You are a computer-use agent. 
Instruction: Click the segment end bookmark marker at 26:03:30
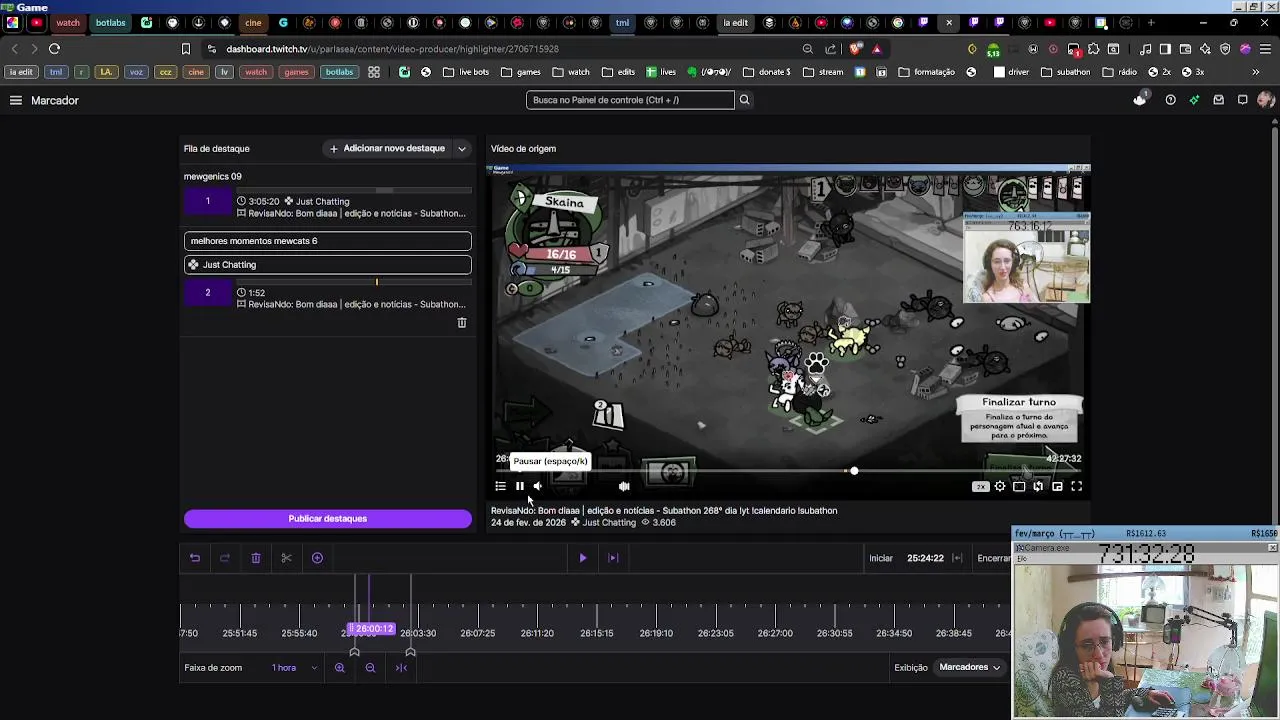[410, 652]
